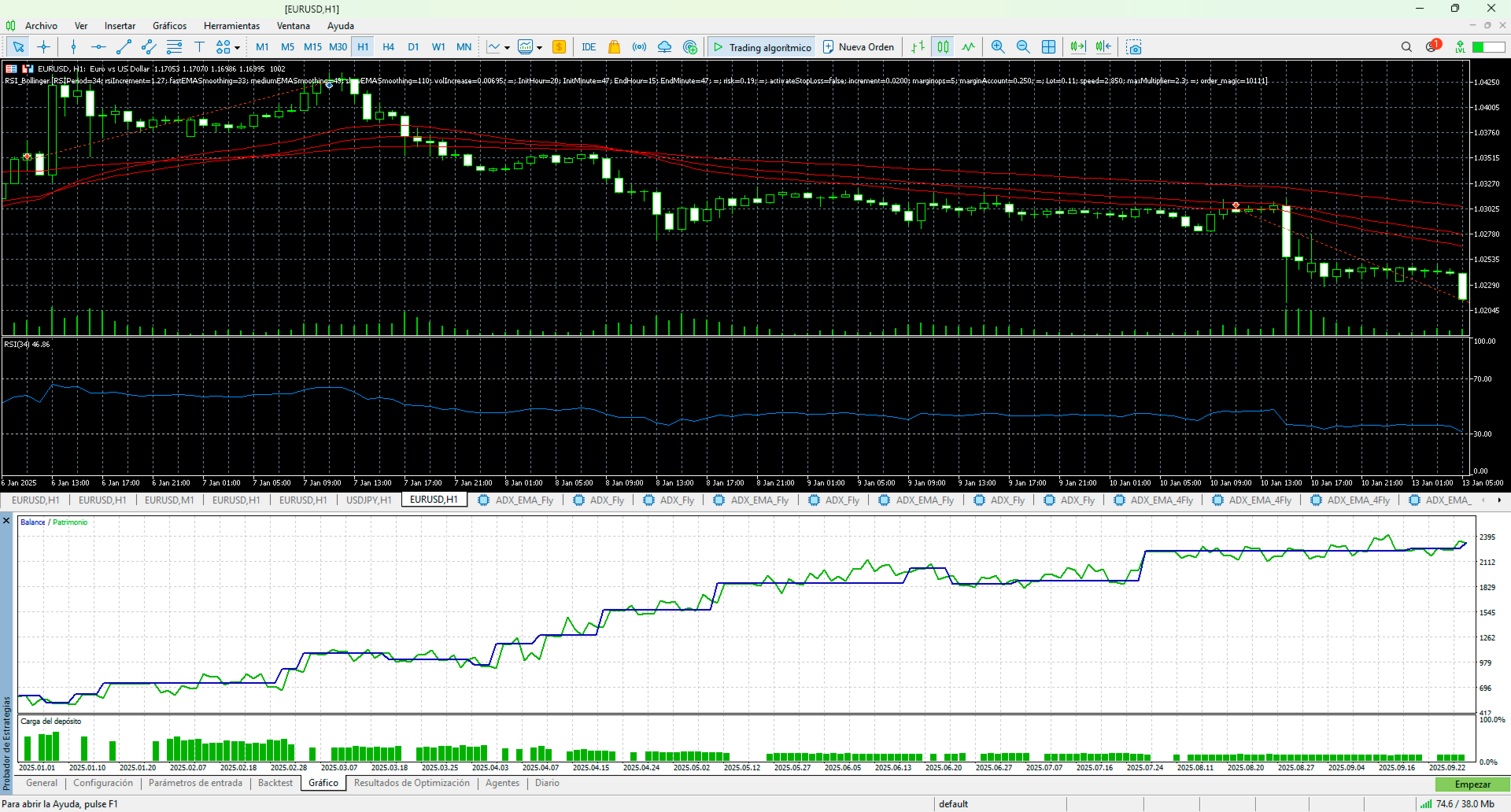The image size is (1511, 812).
Task: Expand the shapes objects dropdown arrow
Action: 237,48
